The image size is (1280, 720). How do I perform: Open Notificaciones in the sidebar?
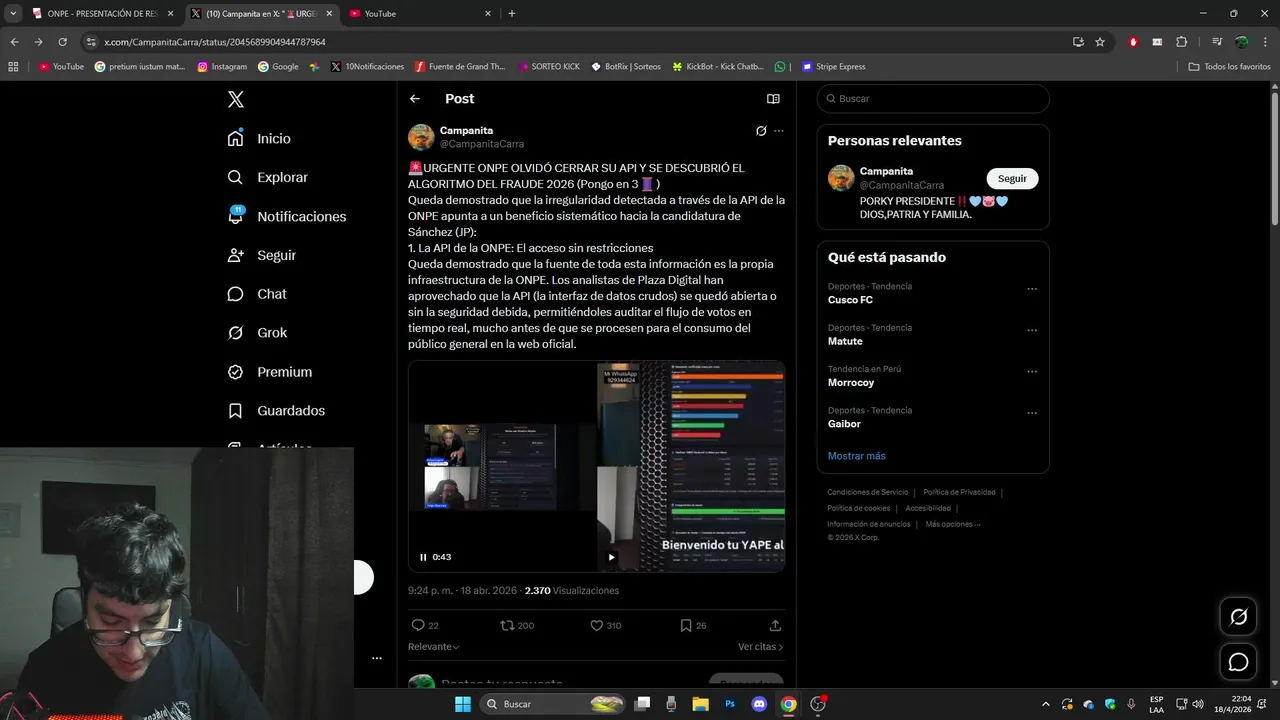coord(286,216)
